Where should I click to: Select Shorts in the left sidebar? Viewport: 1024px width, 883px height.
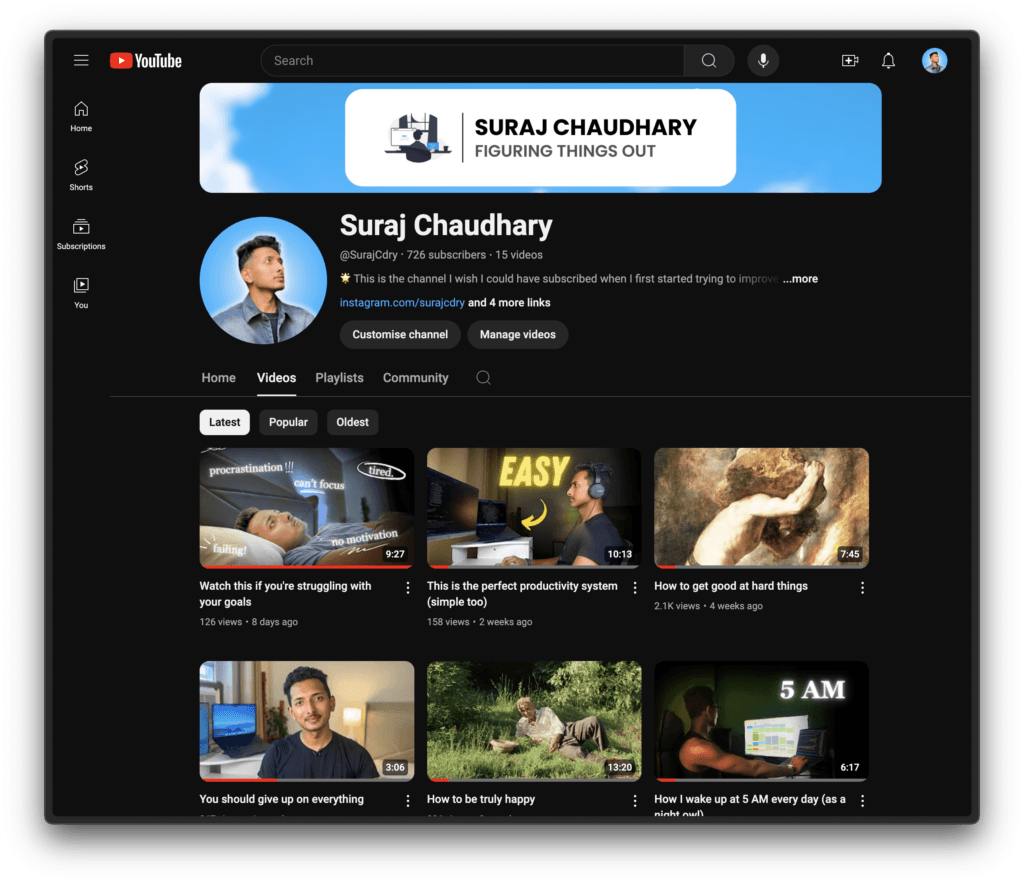click(80, 173)
